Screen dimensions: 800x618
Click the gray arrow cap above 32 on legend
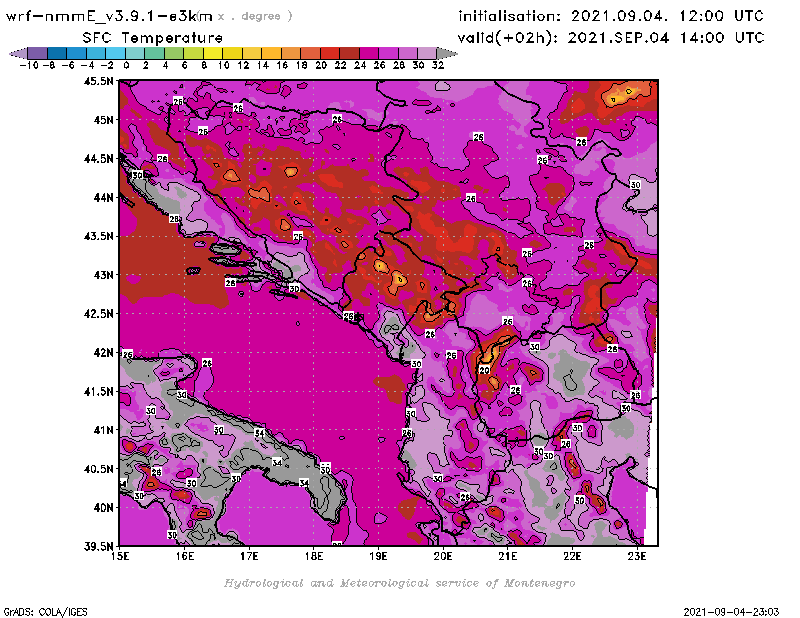click(x=447, y=53)
